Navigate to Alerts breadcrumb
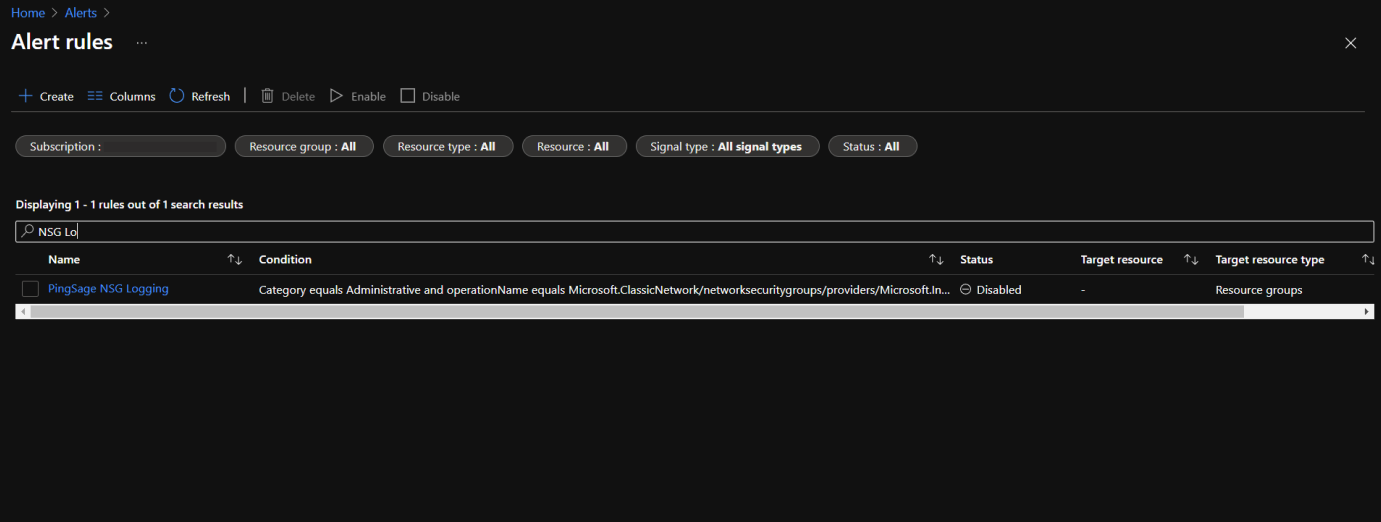This screenshot has height=522, width=1381. click(81, 13)
